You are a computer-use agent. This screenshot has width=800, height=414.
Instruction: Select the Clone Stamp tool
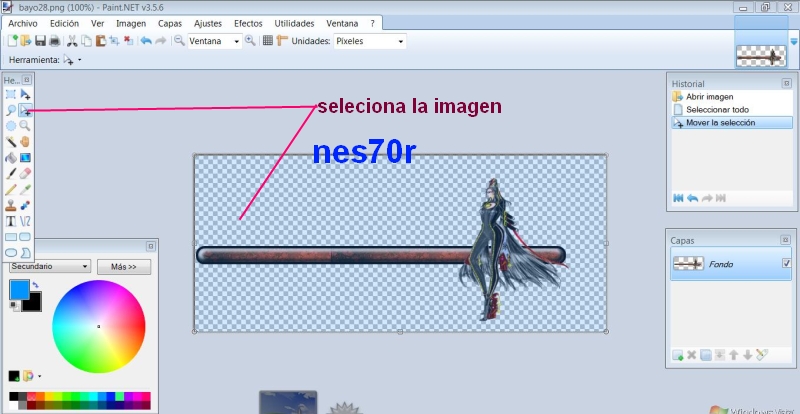click(11, 205)
